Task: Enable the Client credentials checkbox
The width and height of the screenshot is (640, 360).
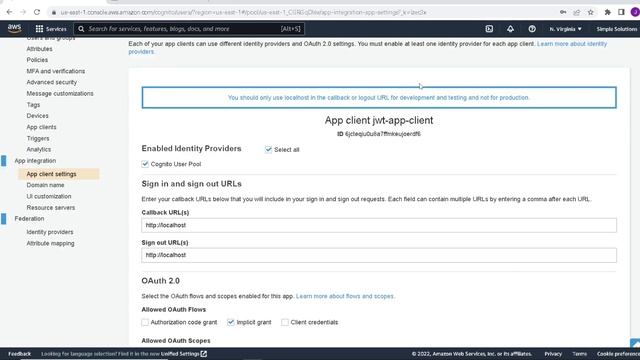Action: click(284, 322)
